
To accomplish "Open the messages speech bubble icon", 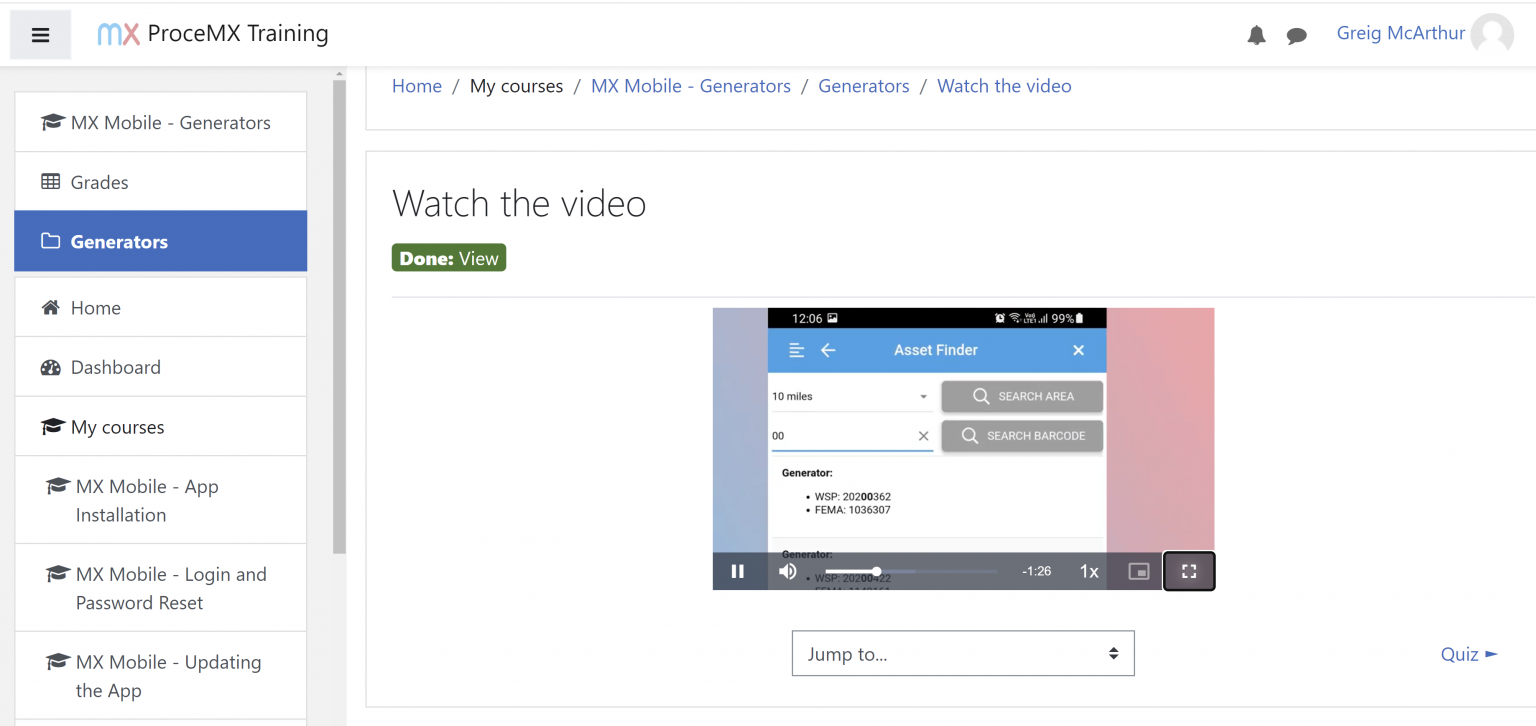I will pos(1296,35).
